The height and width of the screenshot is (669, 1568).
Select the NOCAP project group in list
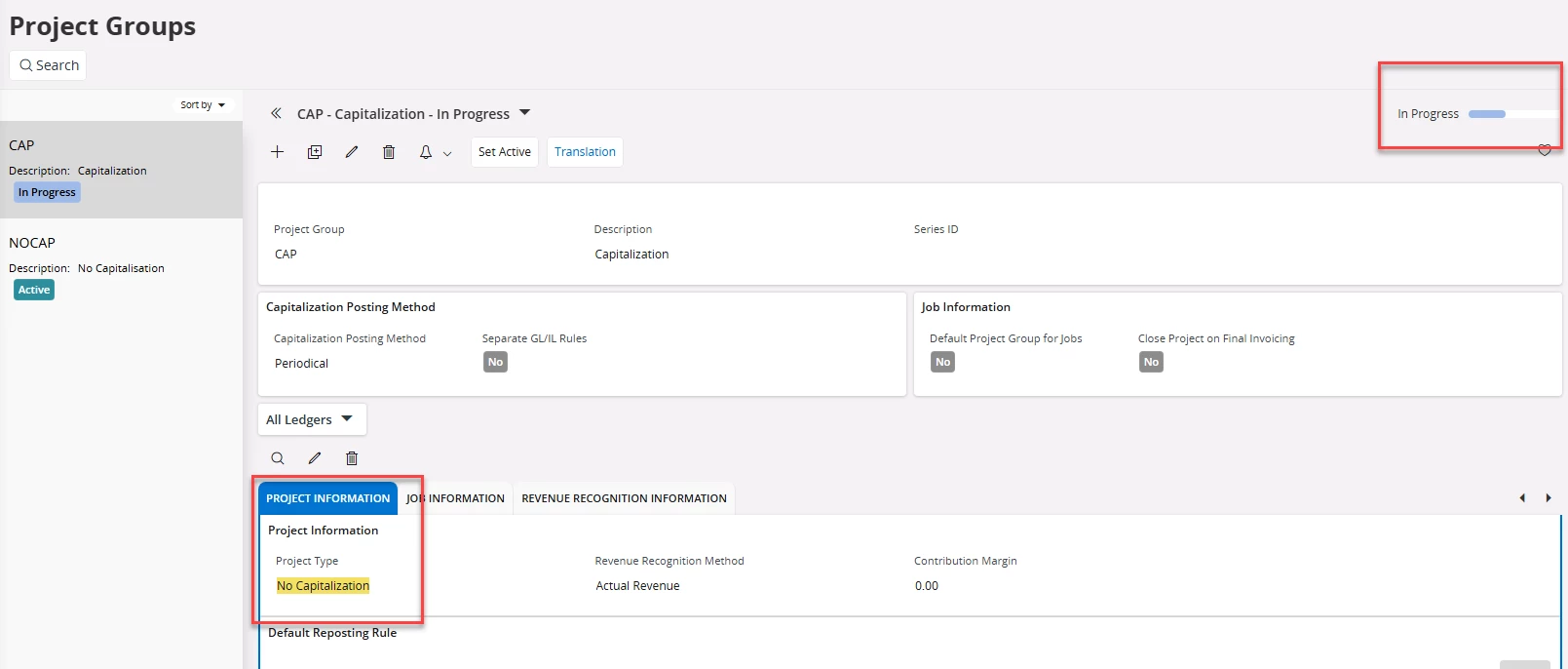pyautogui.click(x=121, y=265)
